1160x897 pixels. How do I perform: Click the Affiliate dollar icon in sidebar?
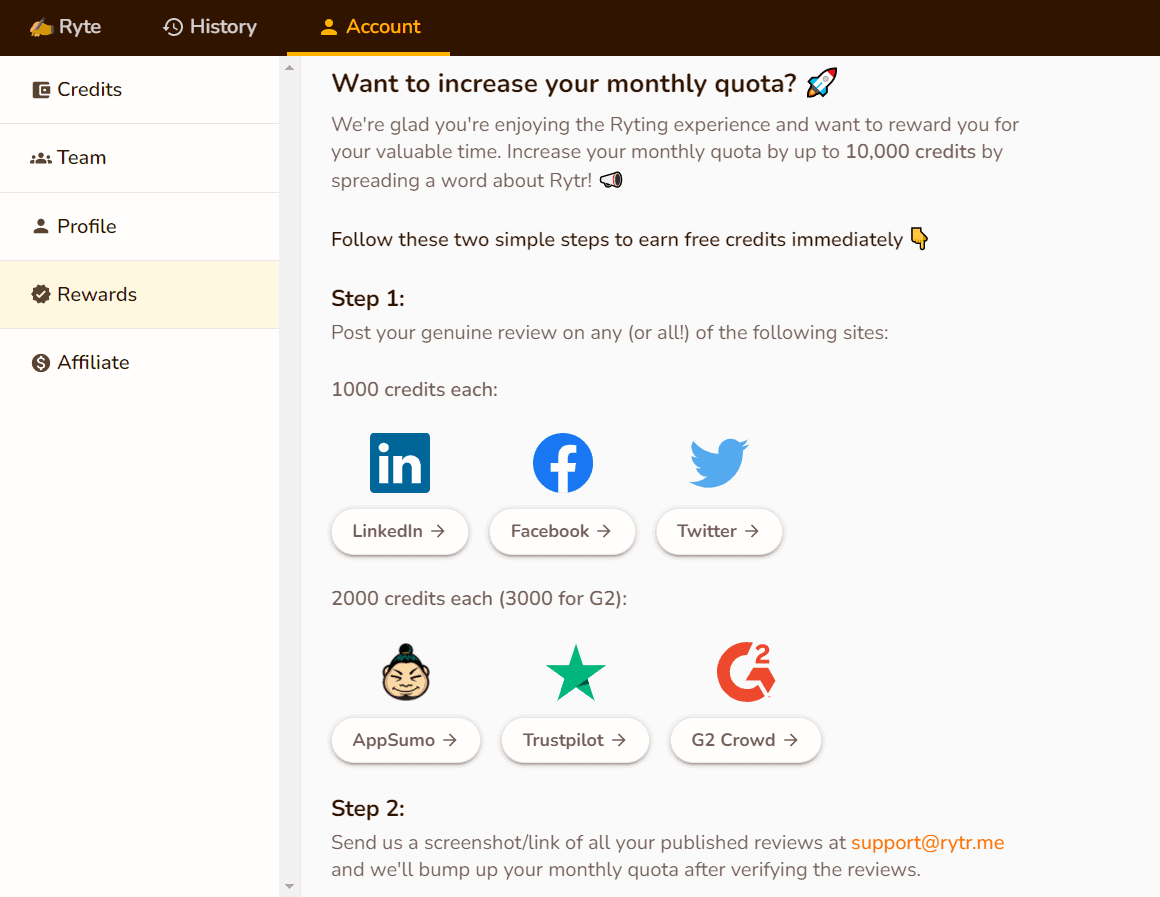click(x=41, y=363)
